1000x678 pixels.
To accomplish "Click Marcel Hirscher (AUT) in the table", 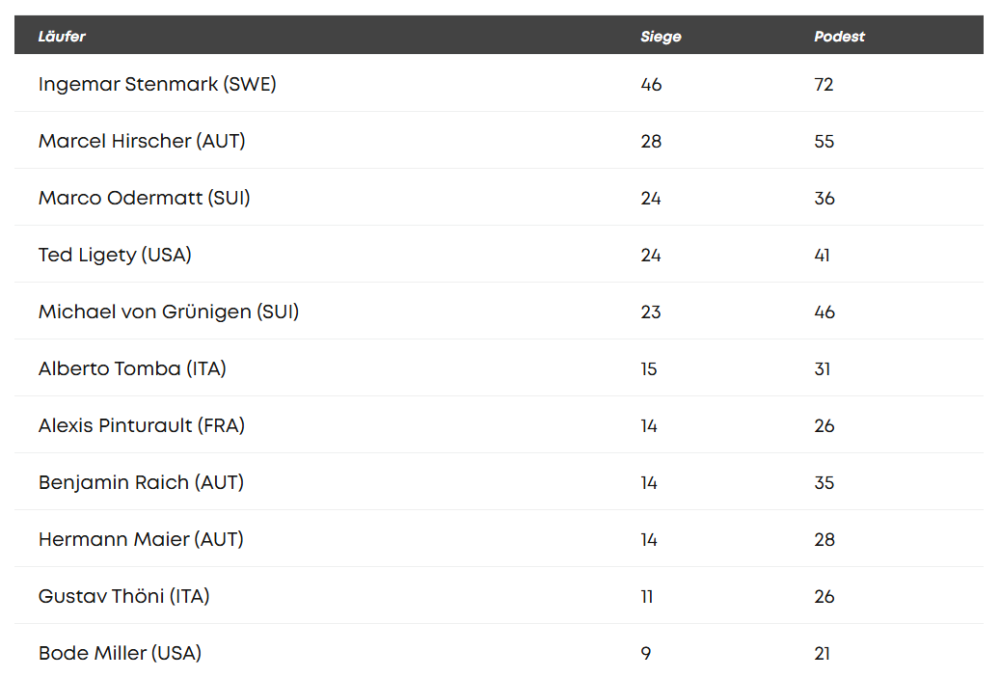I will (x=142, y=141).
